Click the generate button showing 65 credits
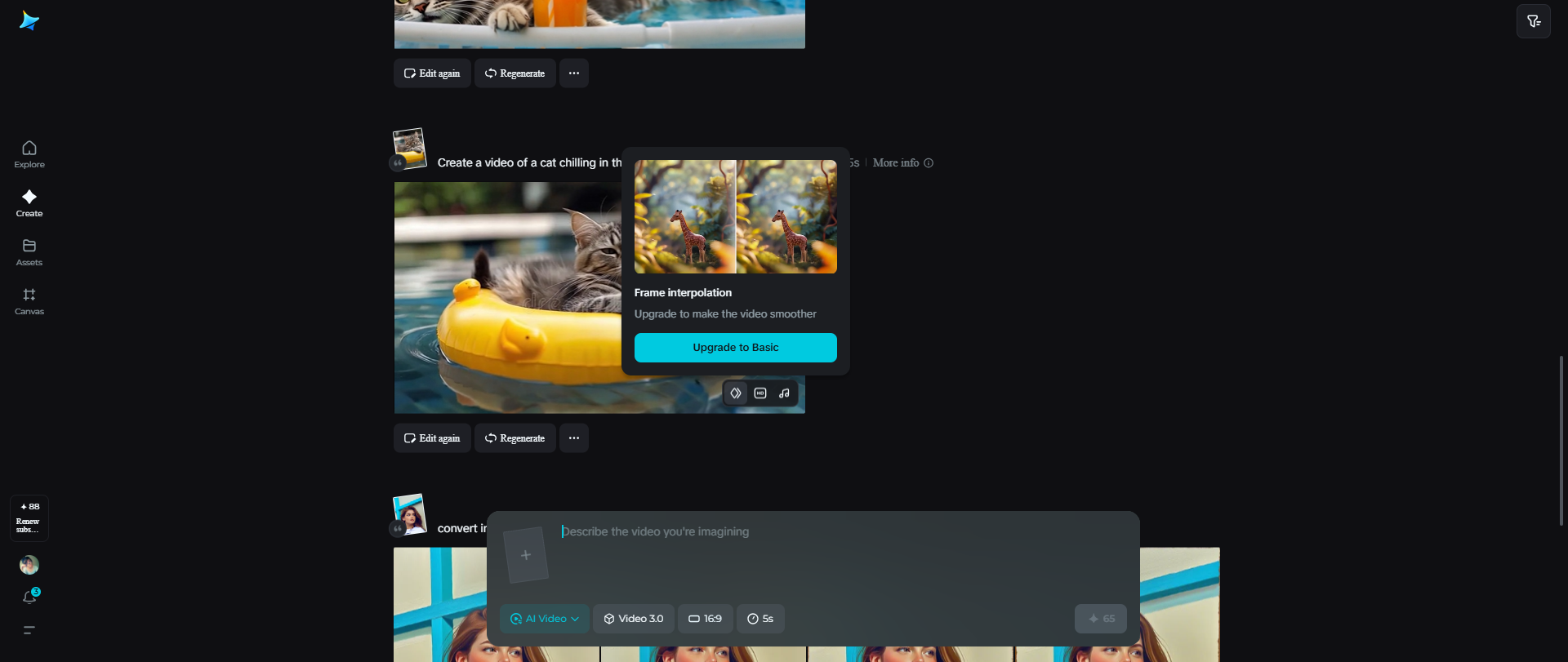 (1101, 619)
